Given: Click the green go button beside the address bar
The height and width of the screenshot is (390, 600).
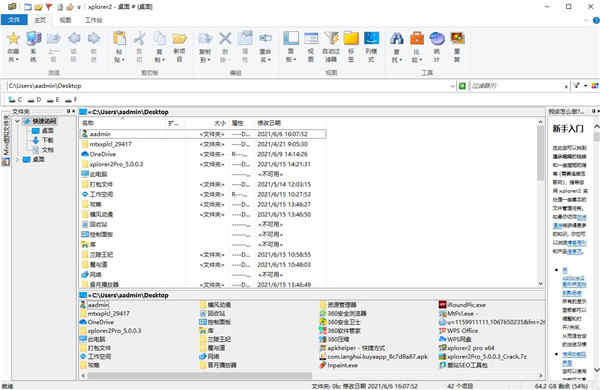Looking at the screenshot, I should tap(462, 86).
